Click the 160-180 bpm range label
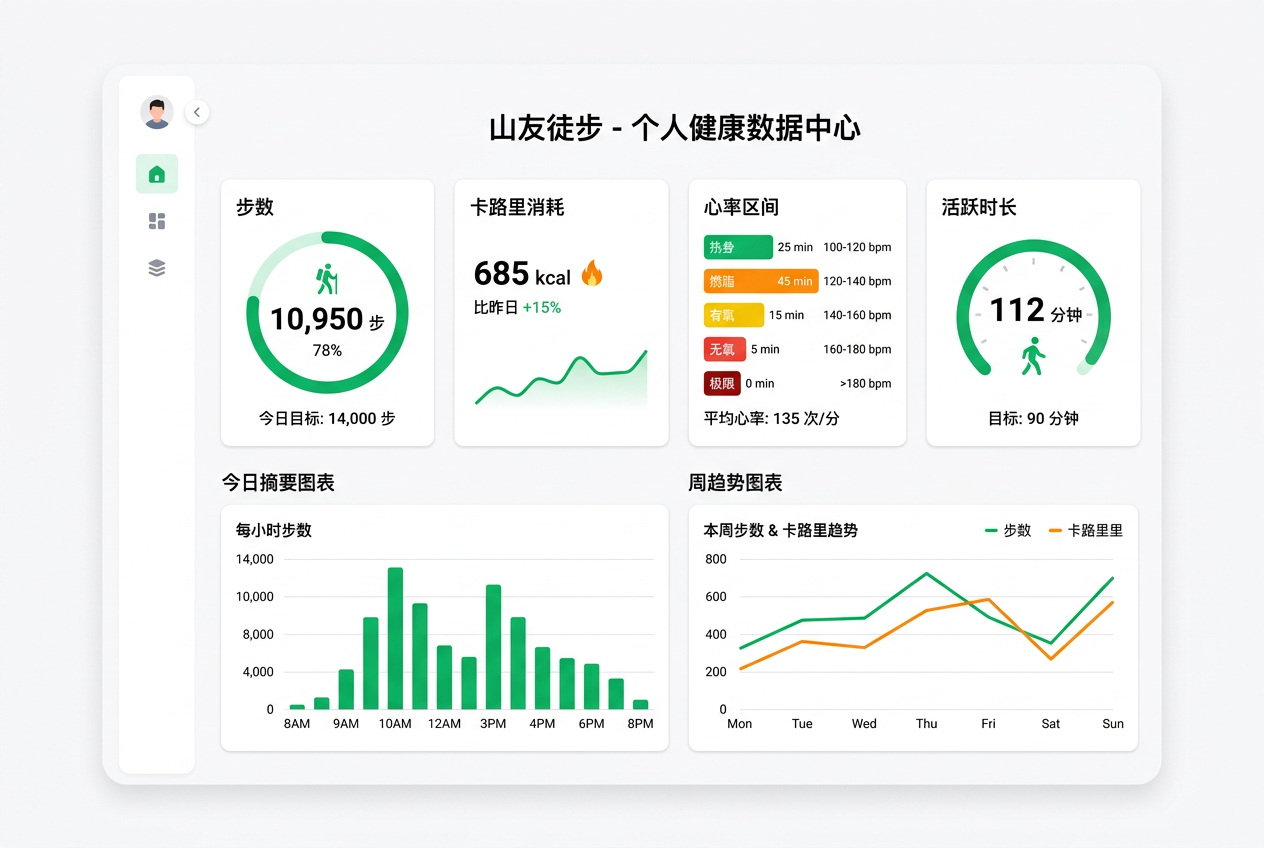This screenshot has width=1264, height=848. pos(857,349)
